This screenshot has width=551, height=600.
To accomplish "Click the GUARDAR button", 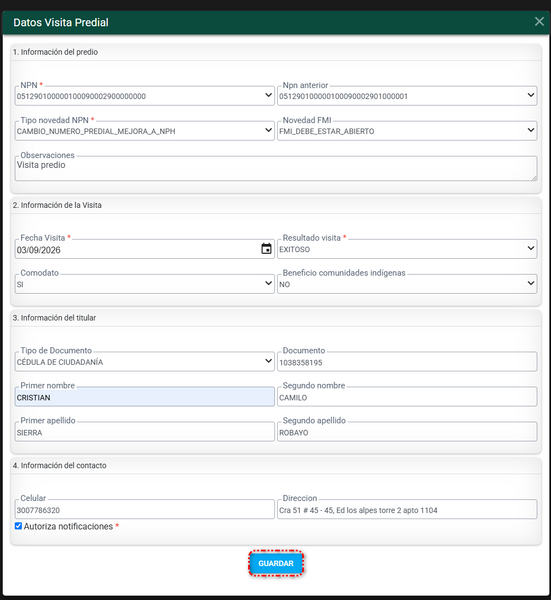I will (x=276, y=563).
